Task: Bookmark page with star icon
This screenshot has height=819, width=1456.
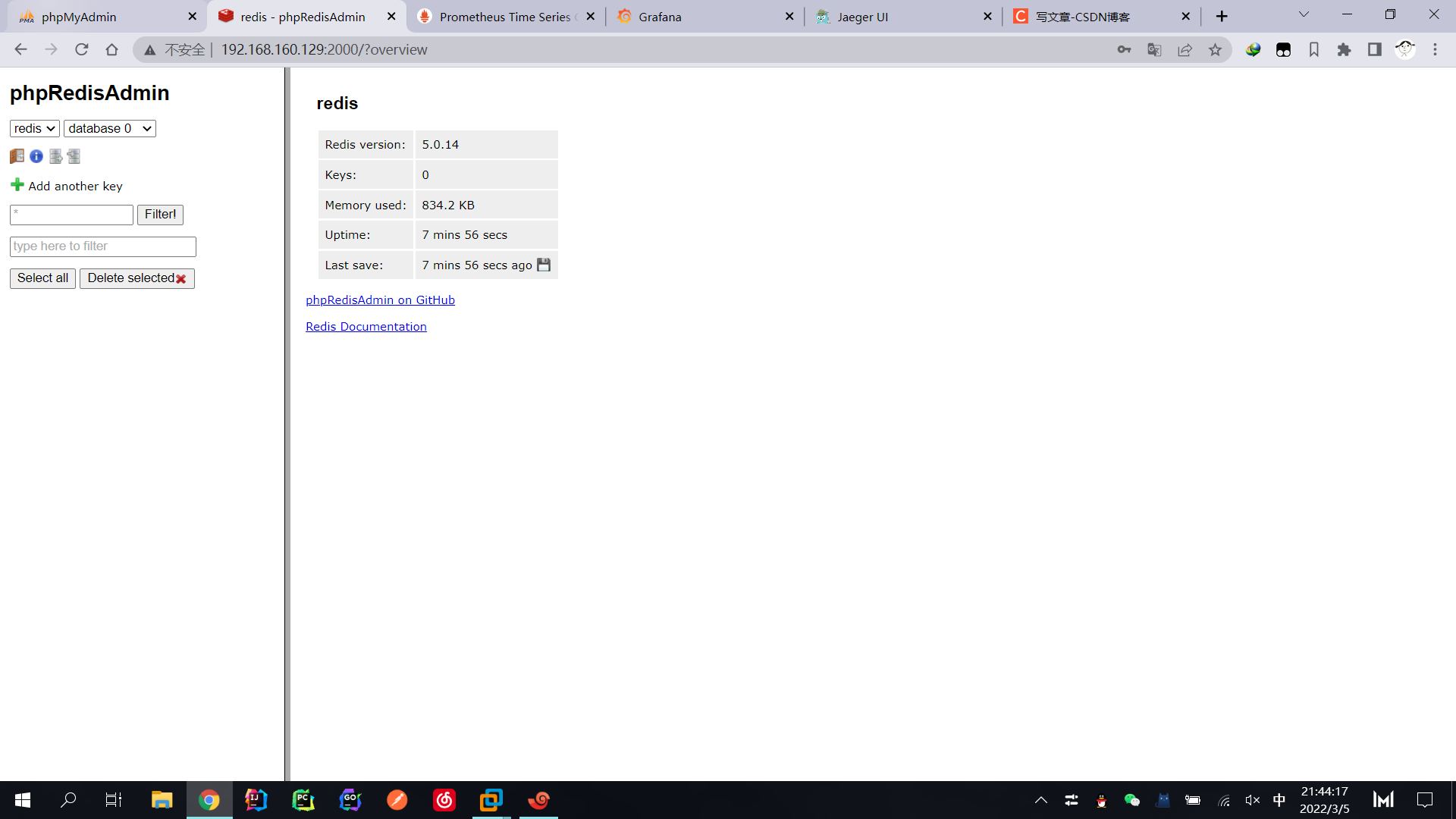Action: [1215, 50]
